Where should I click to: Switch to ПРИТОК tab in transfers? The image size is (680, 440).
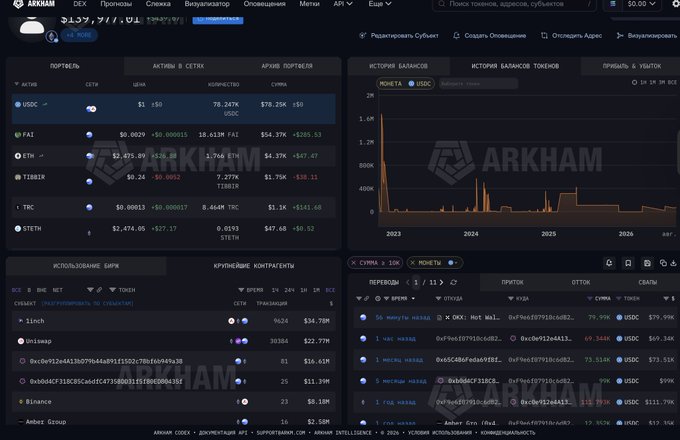point(512,282)
